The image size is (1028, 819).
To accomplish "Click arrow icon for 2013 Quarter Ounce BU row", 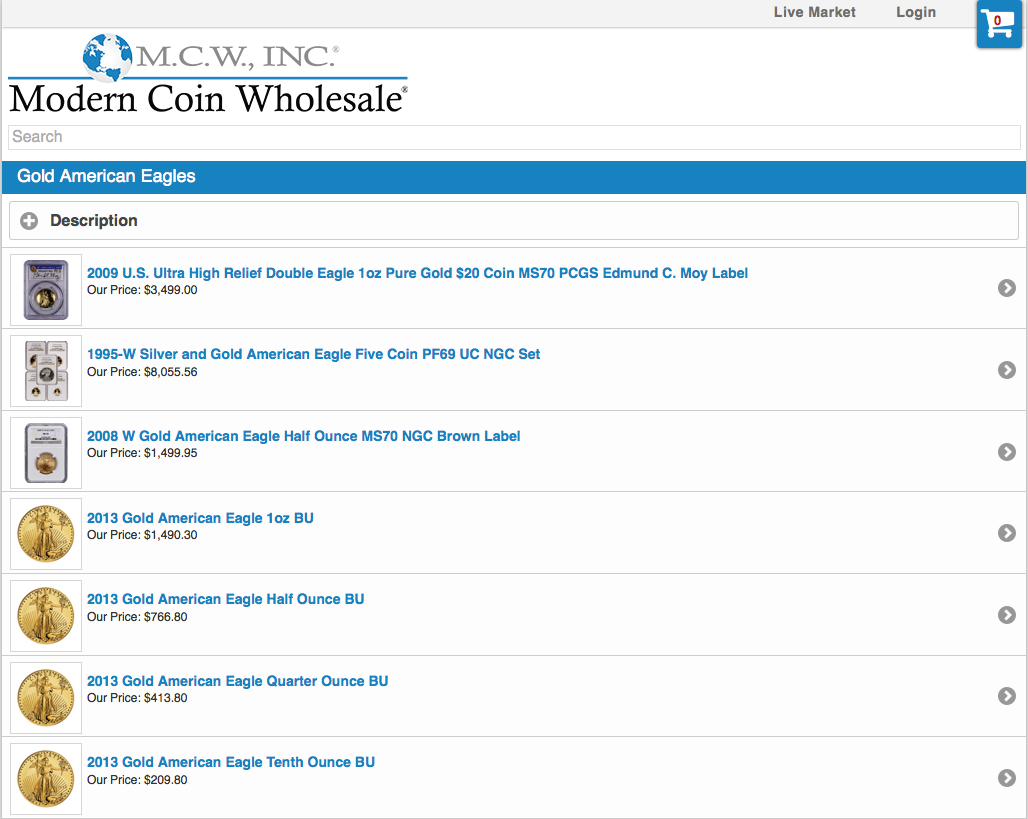I will (x=1006, y=696).
